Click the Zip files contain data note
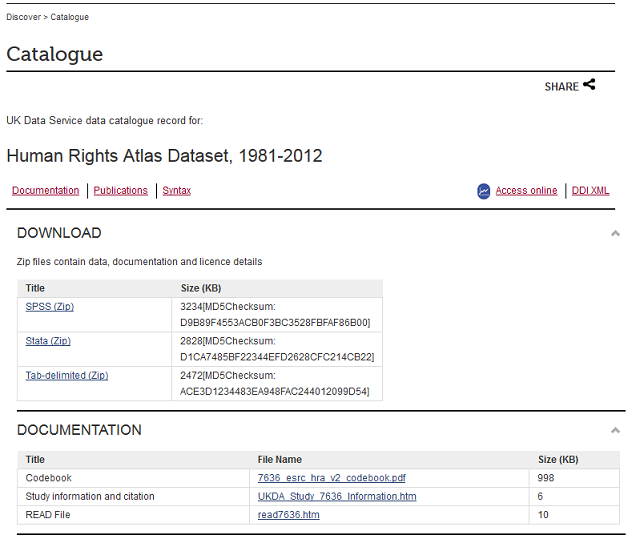The image size is (640, 551). coord(139,262)
